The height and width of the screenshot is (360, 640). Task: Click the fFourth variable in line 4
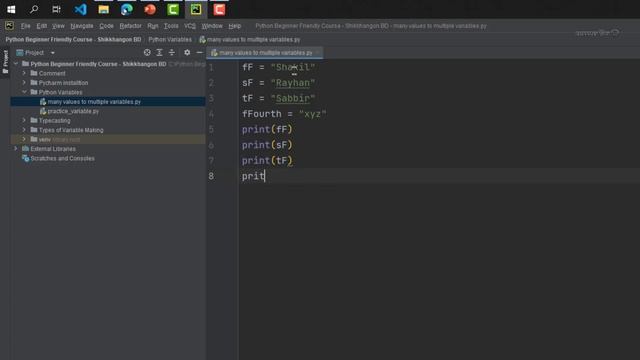(262, 114)
